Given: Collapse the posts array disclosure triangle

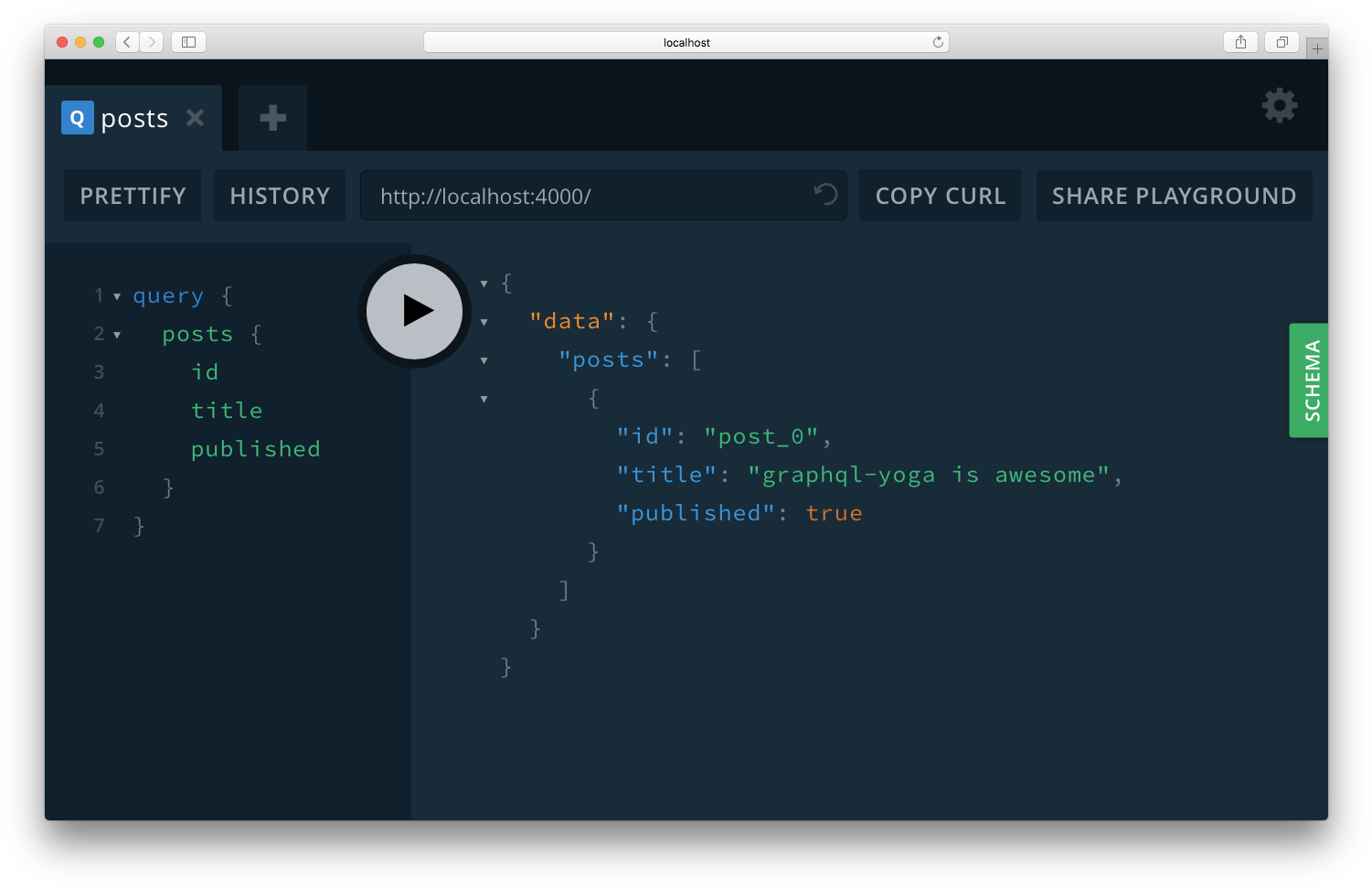Looking at the screenshot, I should coord(484,359).
